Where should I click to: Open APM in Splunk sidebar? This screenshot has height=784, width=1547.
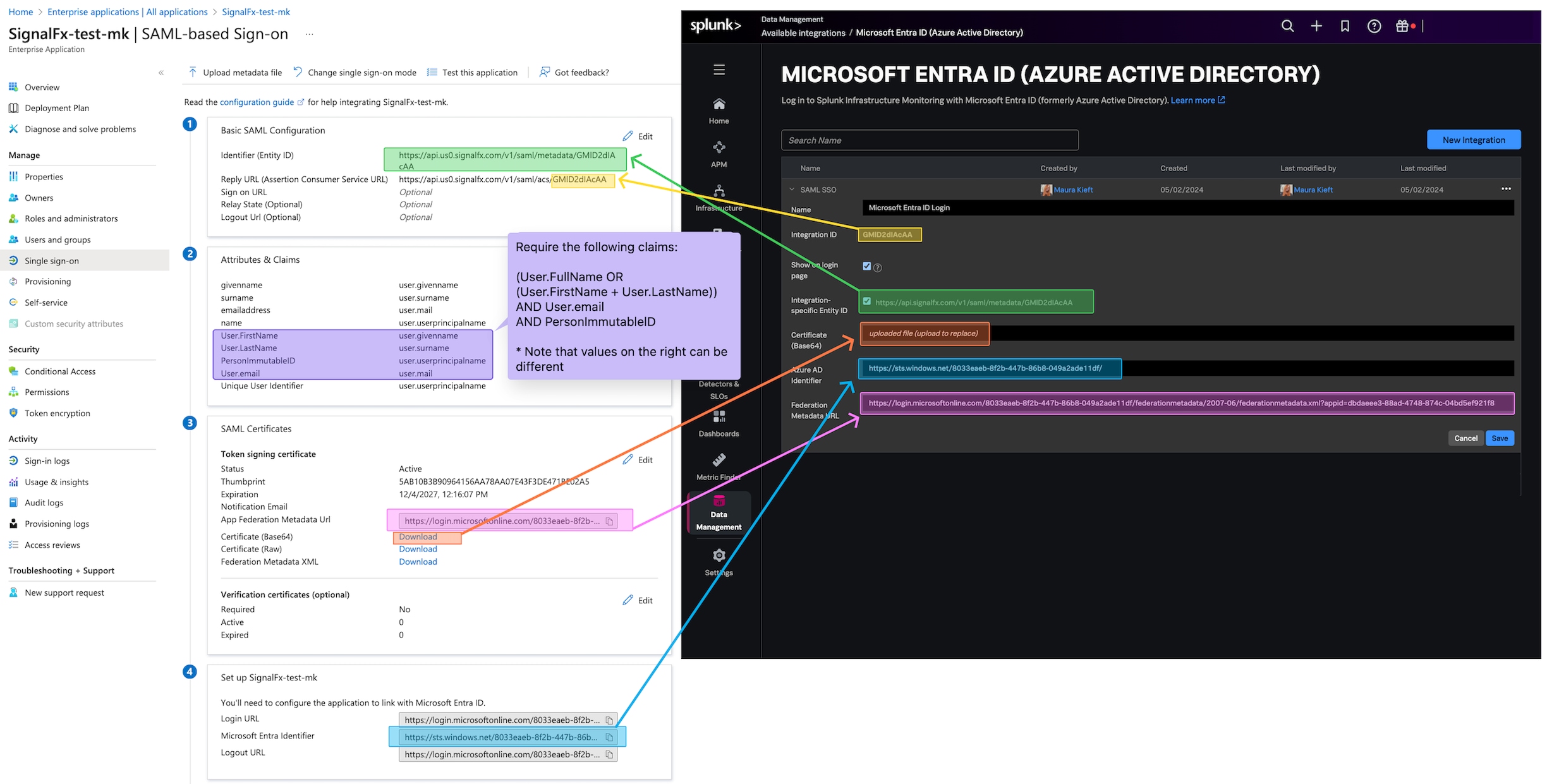(x=719, y=155)
